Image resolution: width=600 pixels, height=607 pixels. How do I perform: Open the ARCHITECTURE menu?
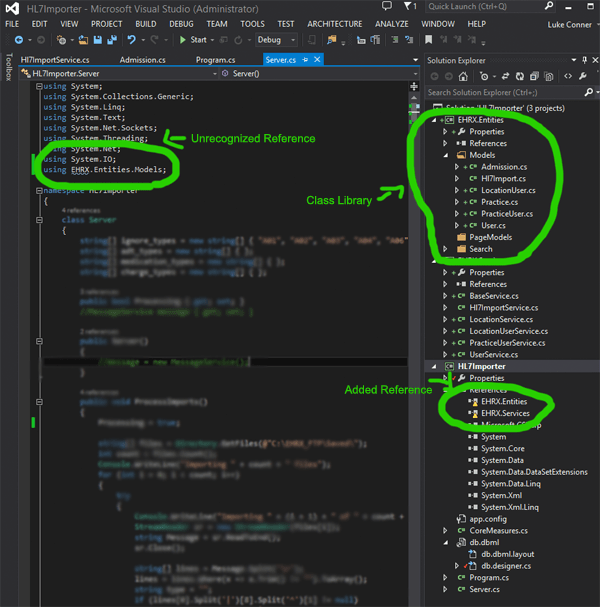click(x=334, y=24)
